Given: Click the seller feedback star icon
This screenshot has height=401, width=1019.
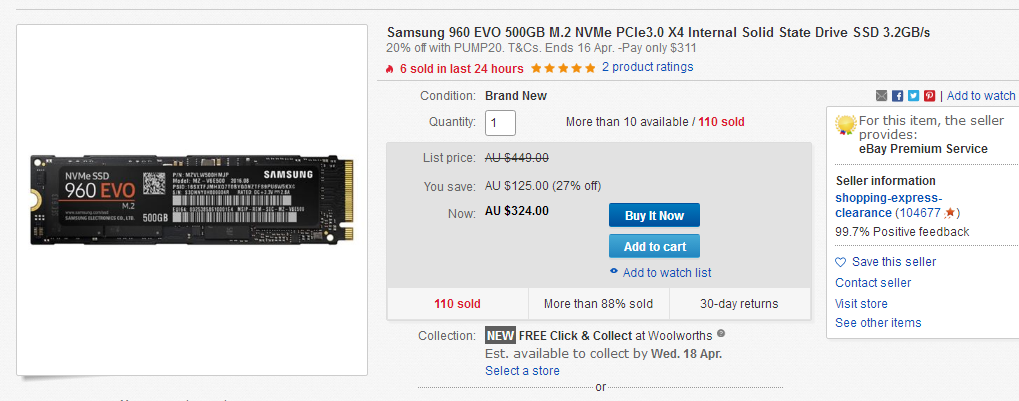Looking at the screenshot, I should (x=949, y=213).
